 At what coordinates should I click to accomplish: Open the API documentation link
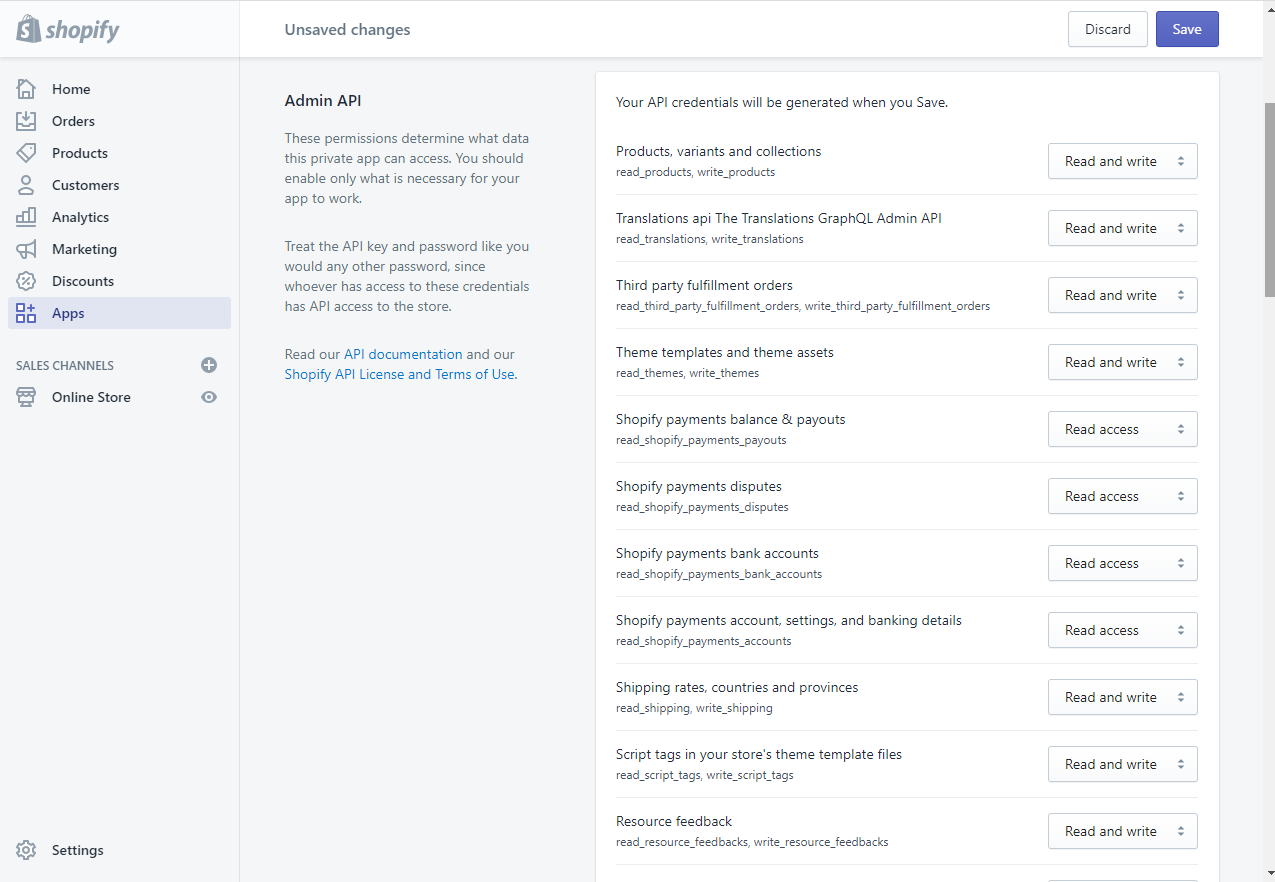coord(403,354)
